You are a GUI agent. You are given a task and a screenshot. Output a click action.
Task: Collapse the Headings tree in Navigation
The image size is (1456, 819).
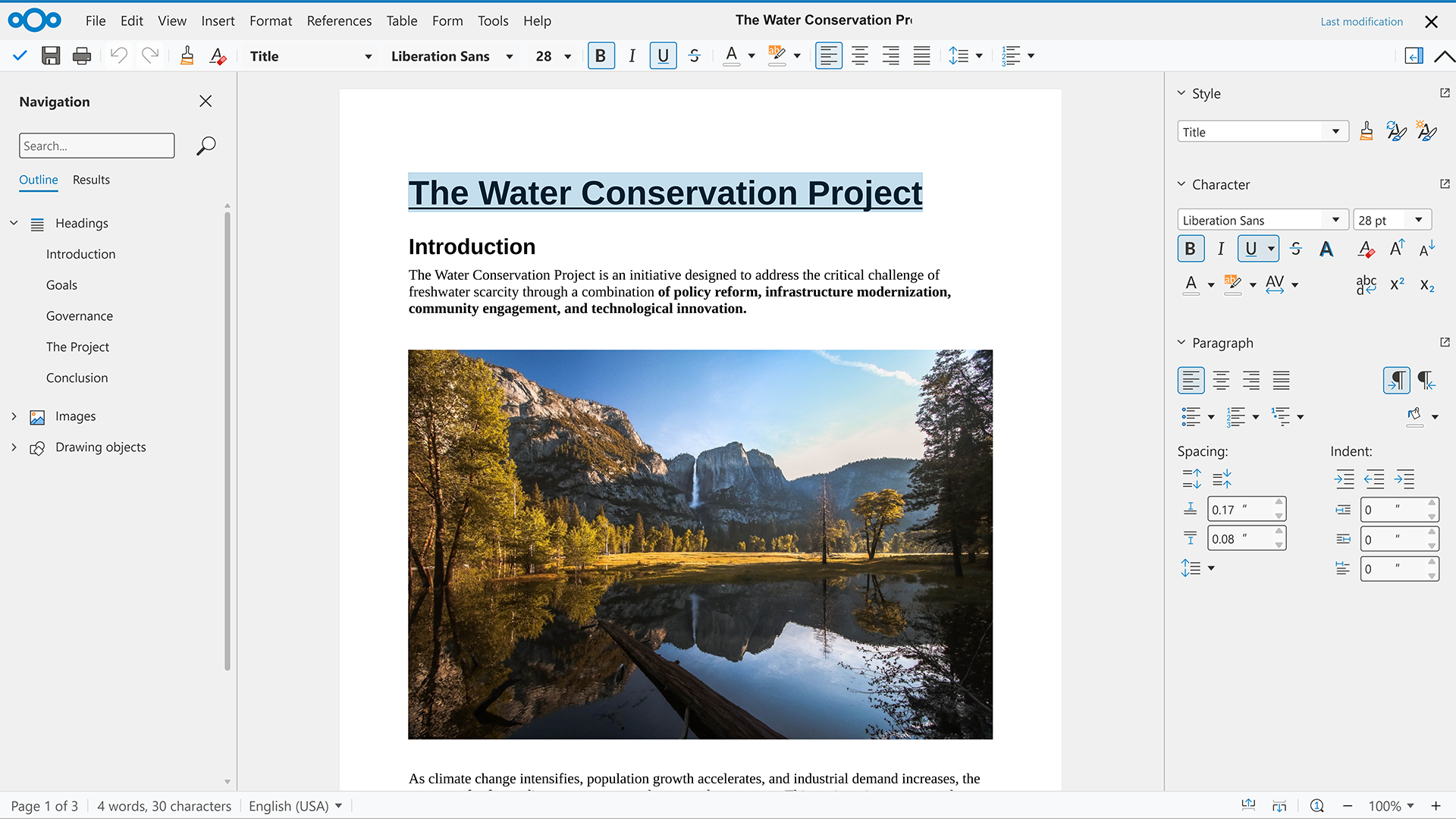pos(14,223)
